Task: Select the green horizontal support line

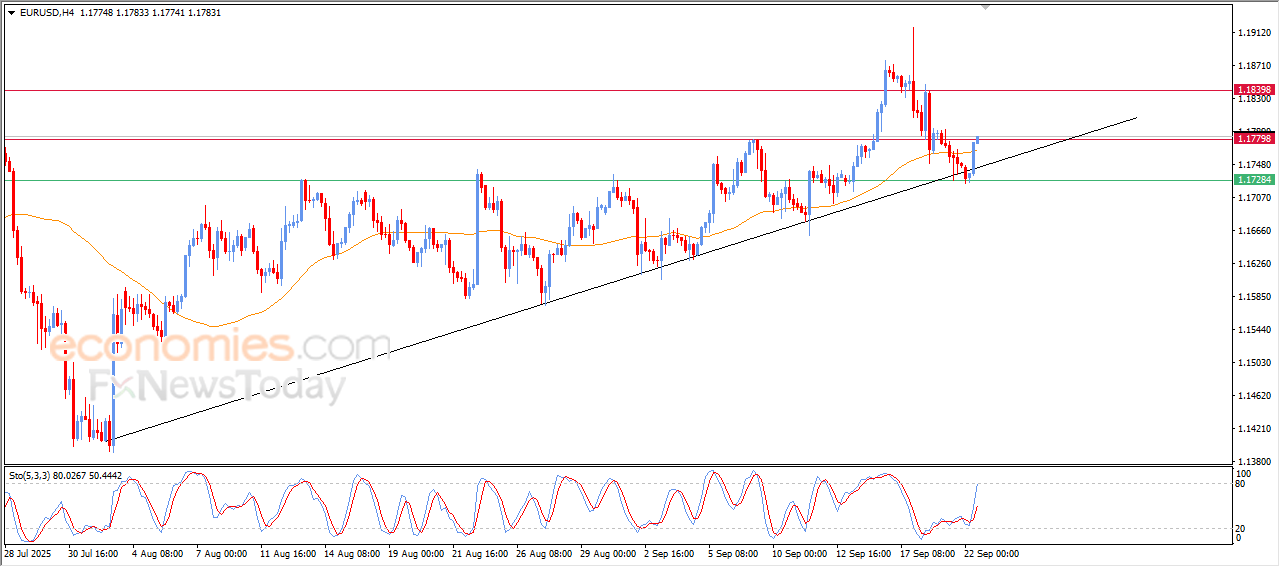Action: click(617, 180)
